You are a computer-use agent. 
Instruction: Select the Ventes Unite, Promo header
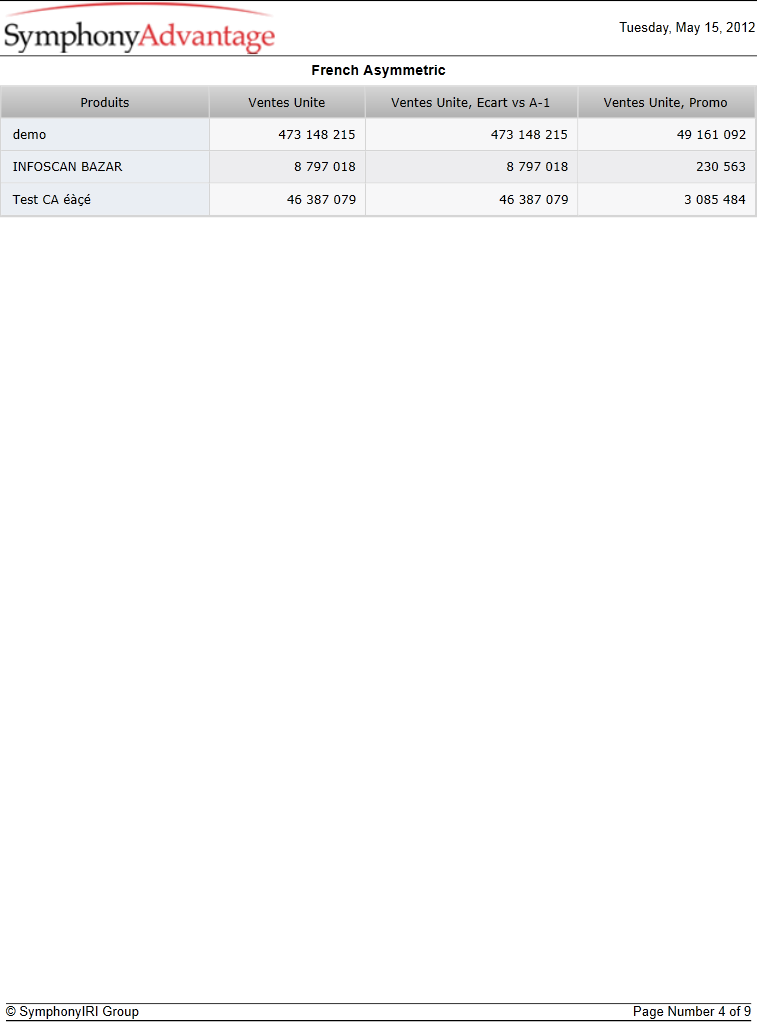[x=666, y=102]
